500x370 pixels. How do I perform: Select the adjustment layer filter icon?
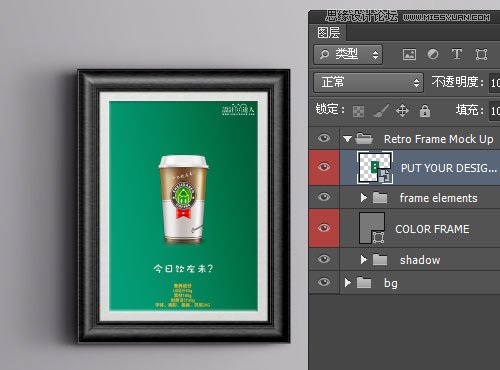pos(433,54)
